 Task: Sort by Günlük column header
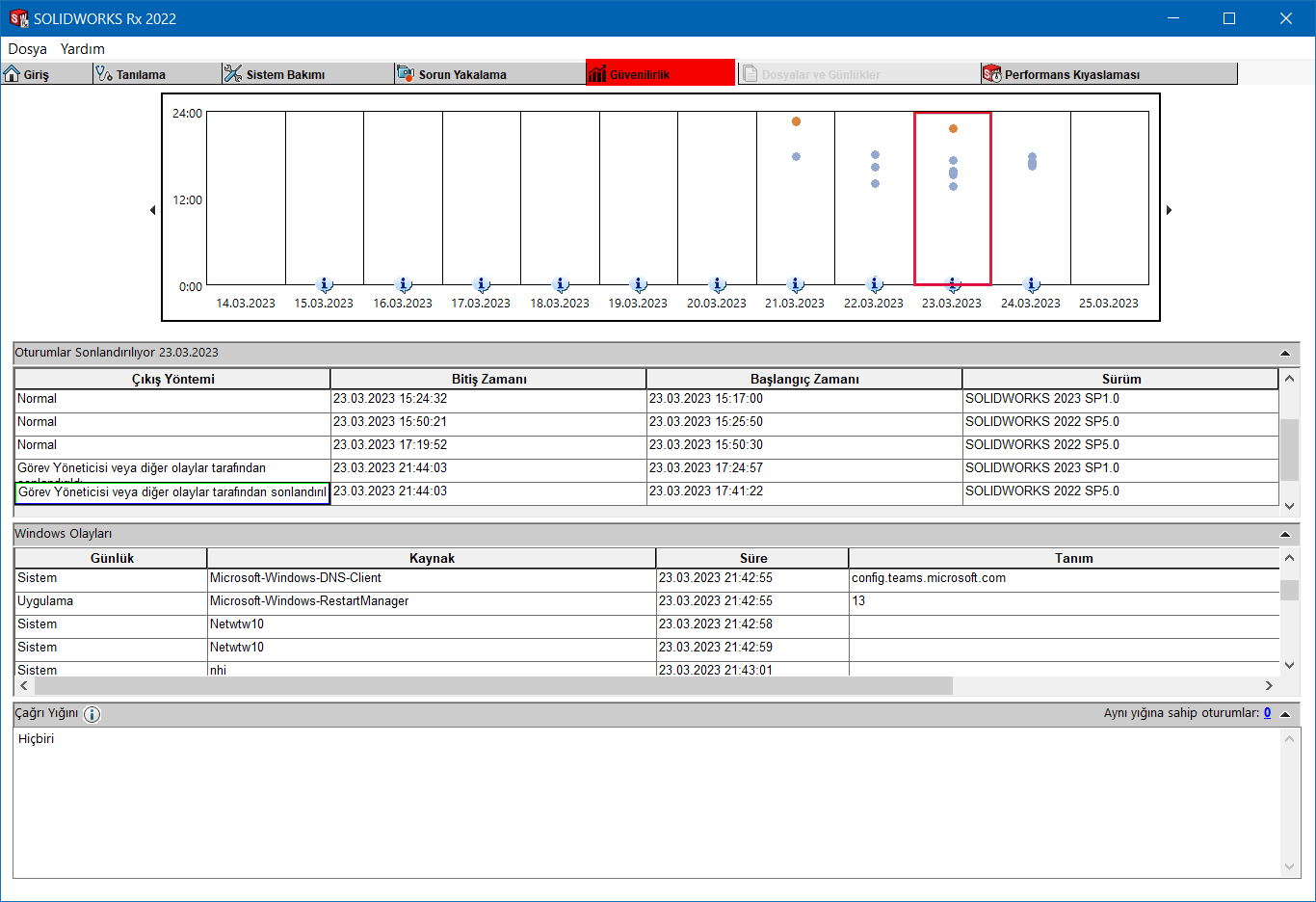click(x=111, y=558)
